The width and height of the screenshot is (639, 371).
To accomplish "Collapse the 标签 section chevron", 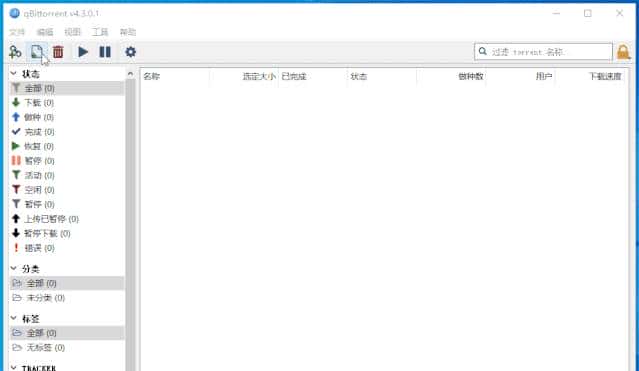I will point(13,318).
